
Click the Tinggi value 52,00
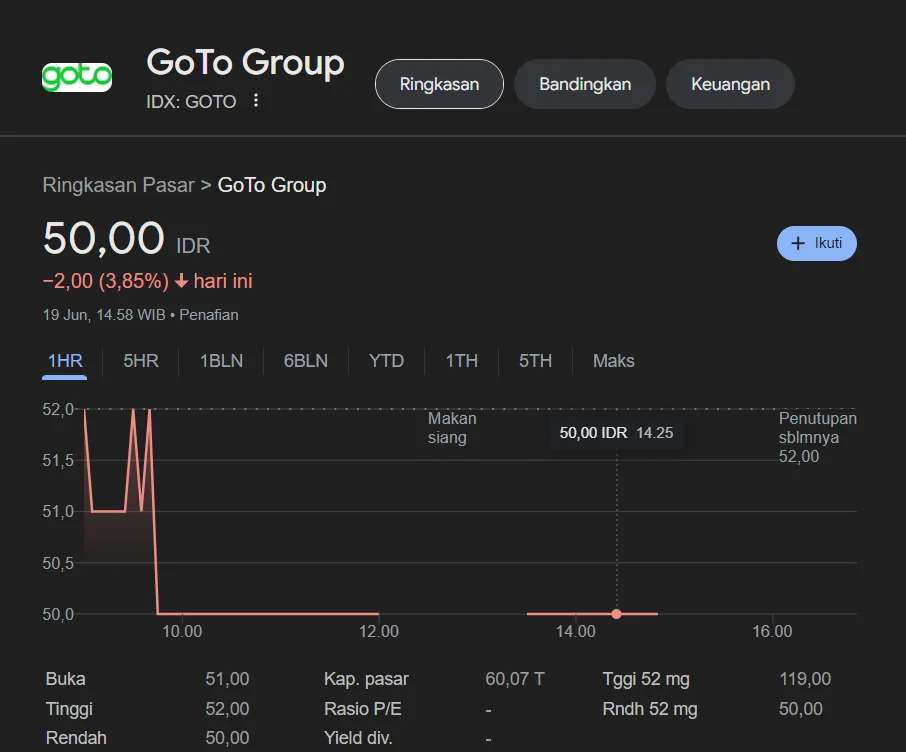click(x=227, y=709)
